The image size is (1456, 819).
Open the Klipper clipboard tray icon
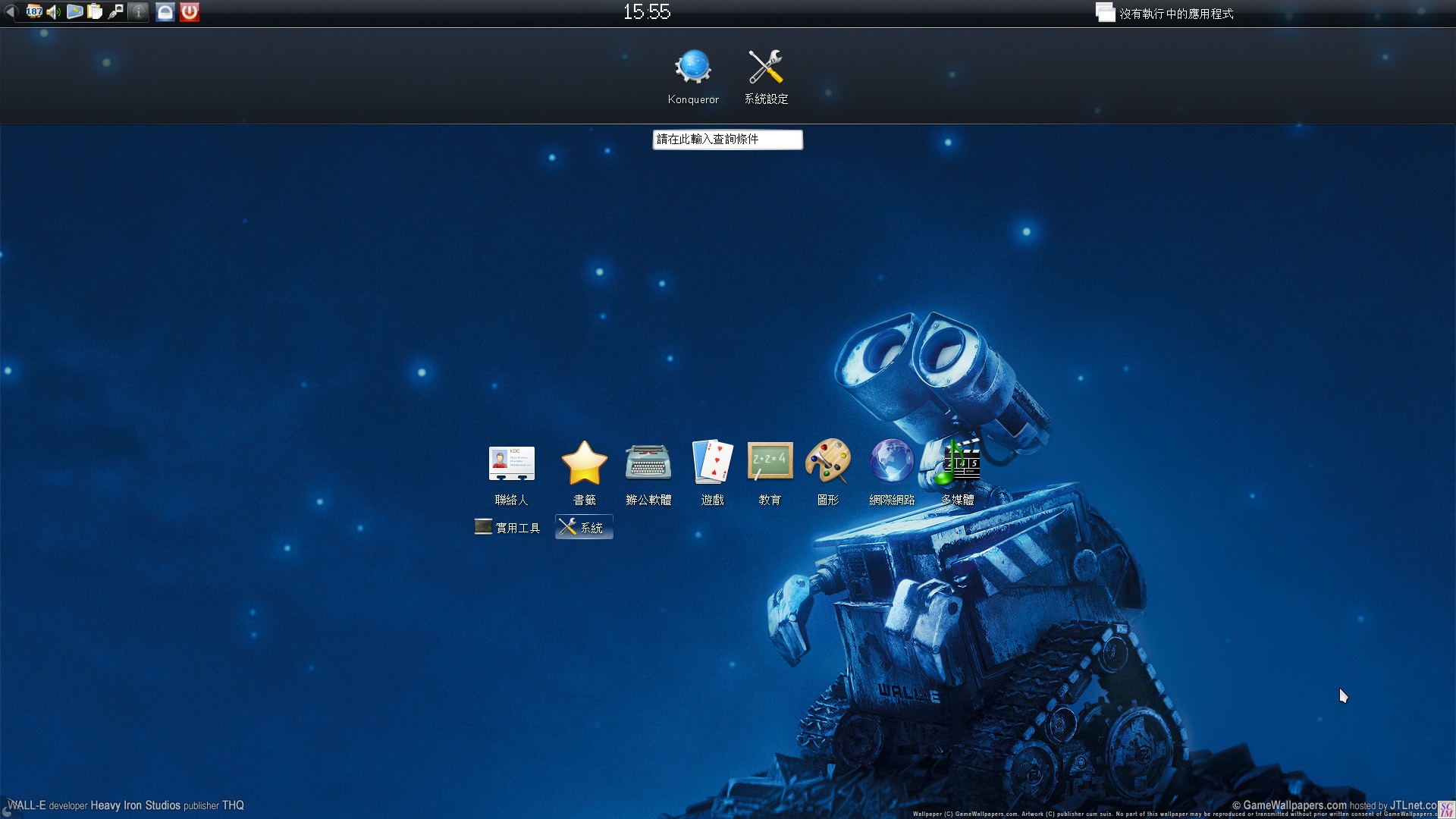[95, 11]
